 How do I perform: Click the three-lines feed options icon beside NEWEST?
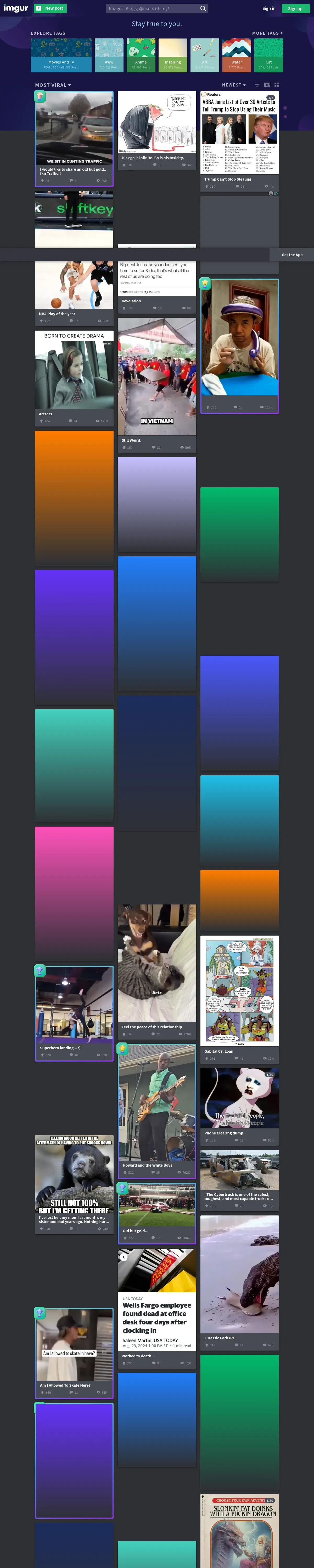(257, 85)
